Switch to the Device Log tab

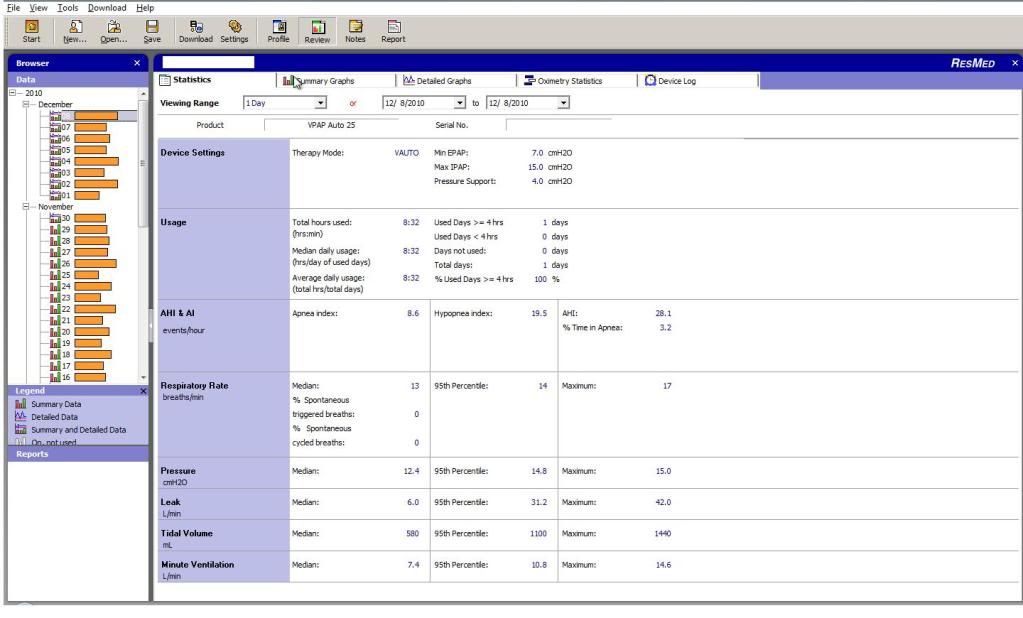(698, 81)
